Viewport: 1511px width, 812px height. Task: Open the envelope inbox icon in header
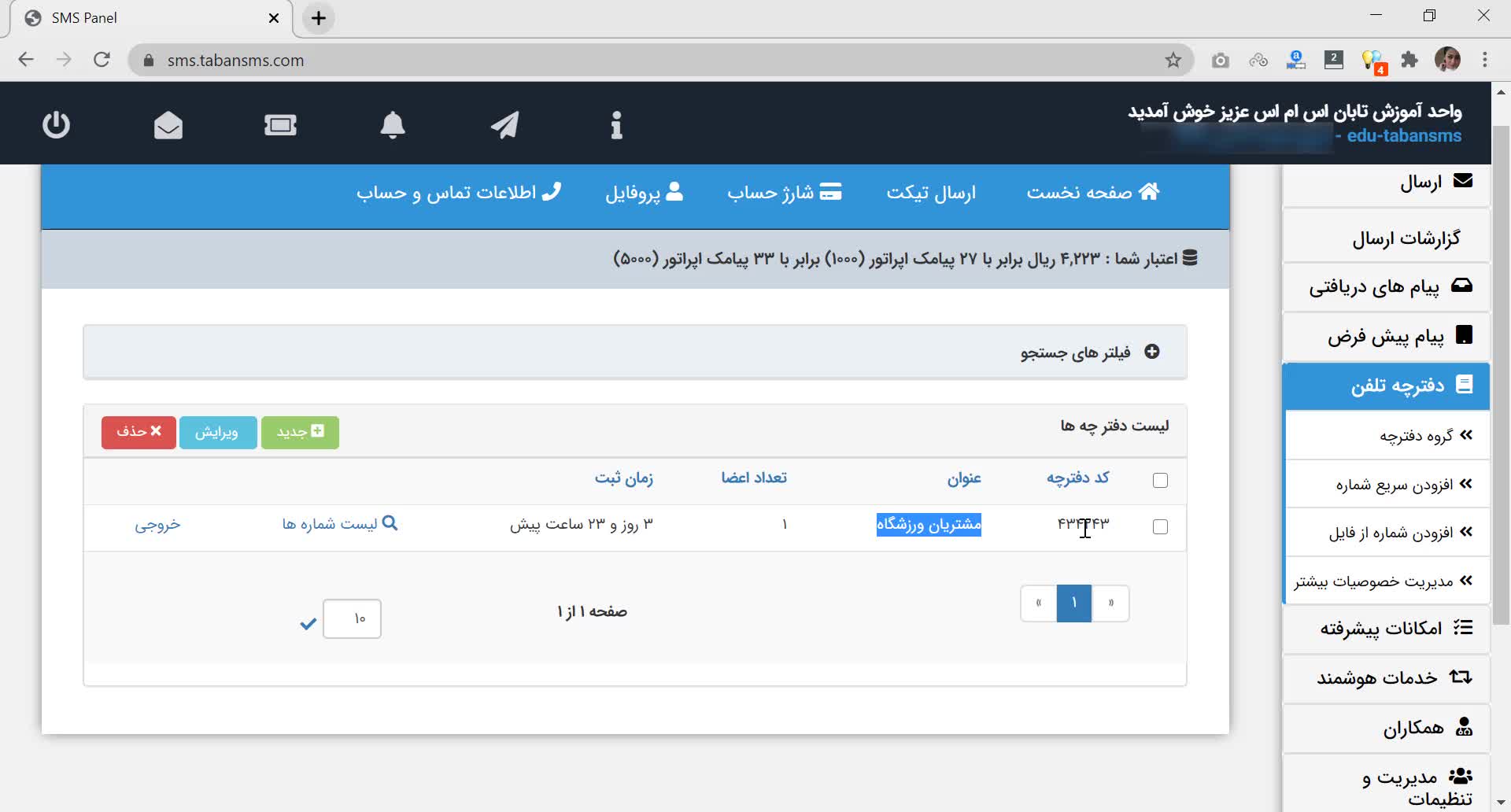(x=168, y=125)
